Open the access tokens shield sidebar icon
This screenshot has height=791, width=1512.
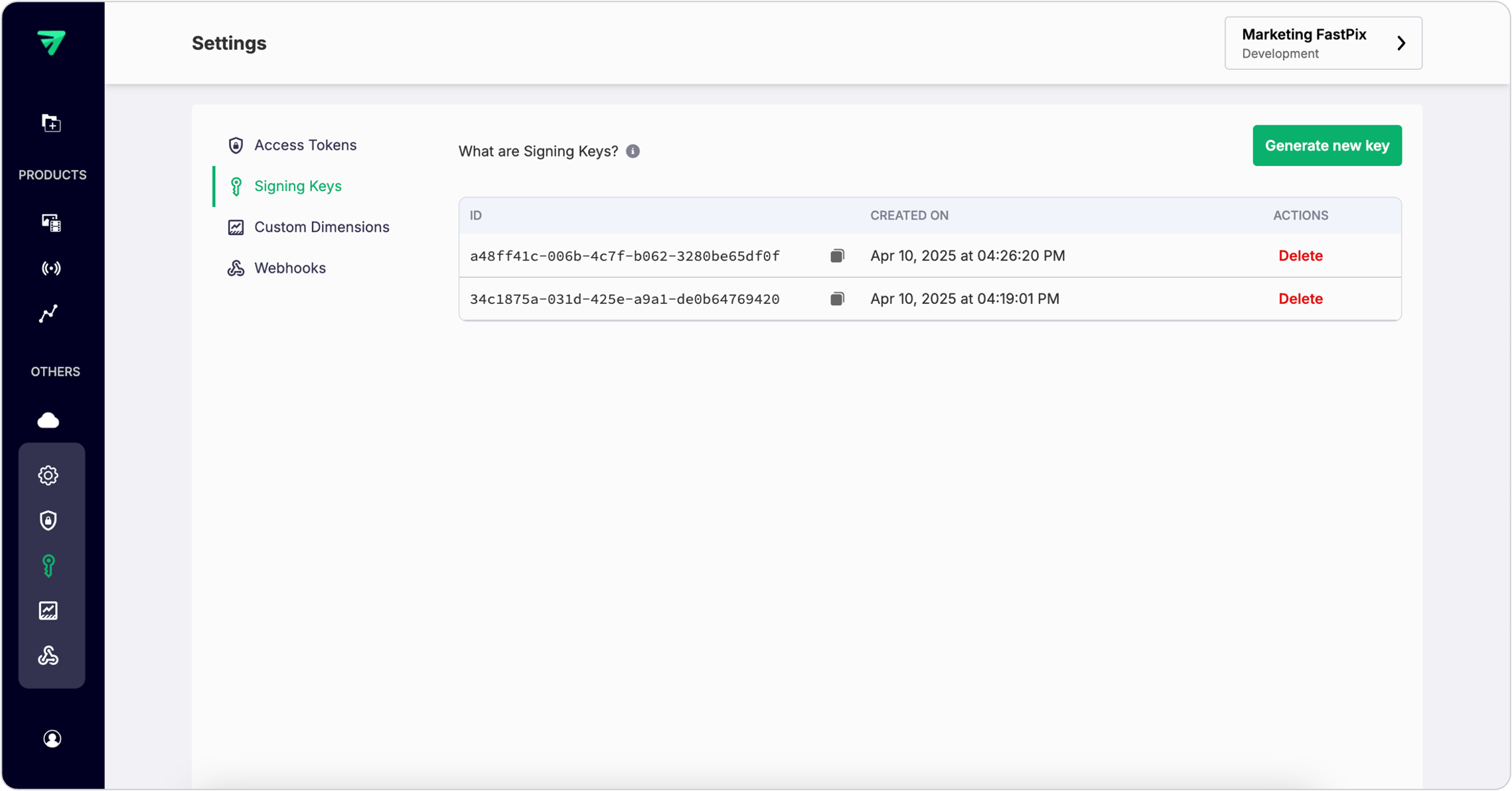48,520
